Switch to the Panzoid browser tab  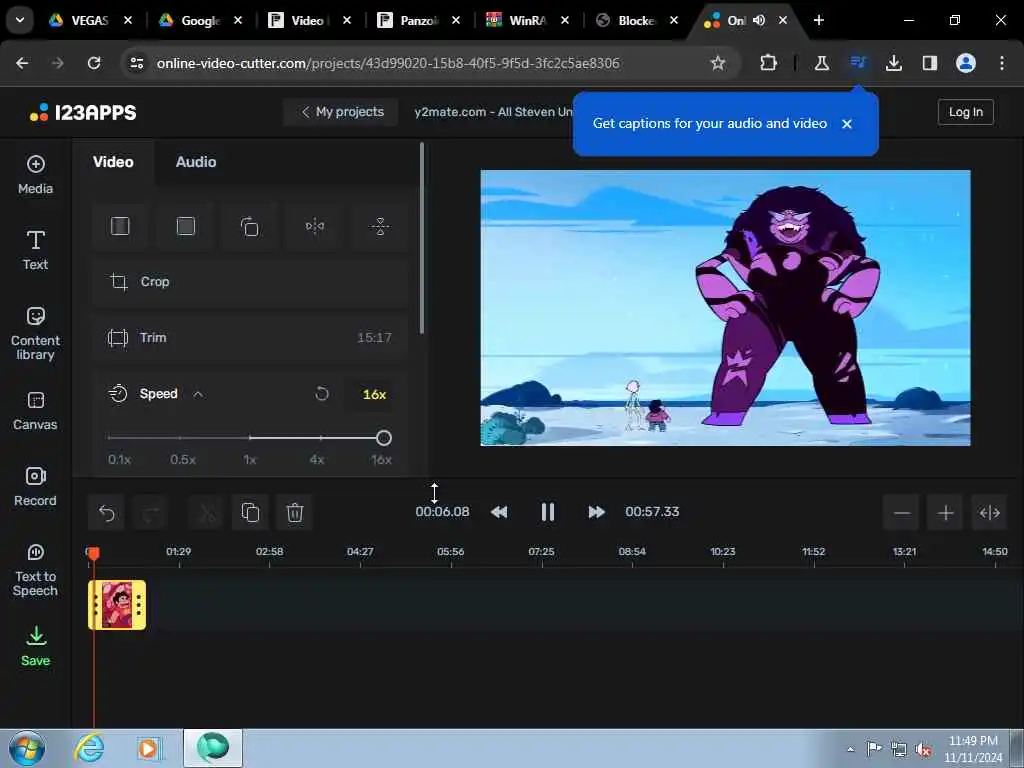(418, 20)
